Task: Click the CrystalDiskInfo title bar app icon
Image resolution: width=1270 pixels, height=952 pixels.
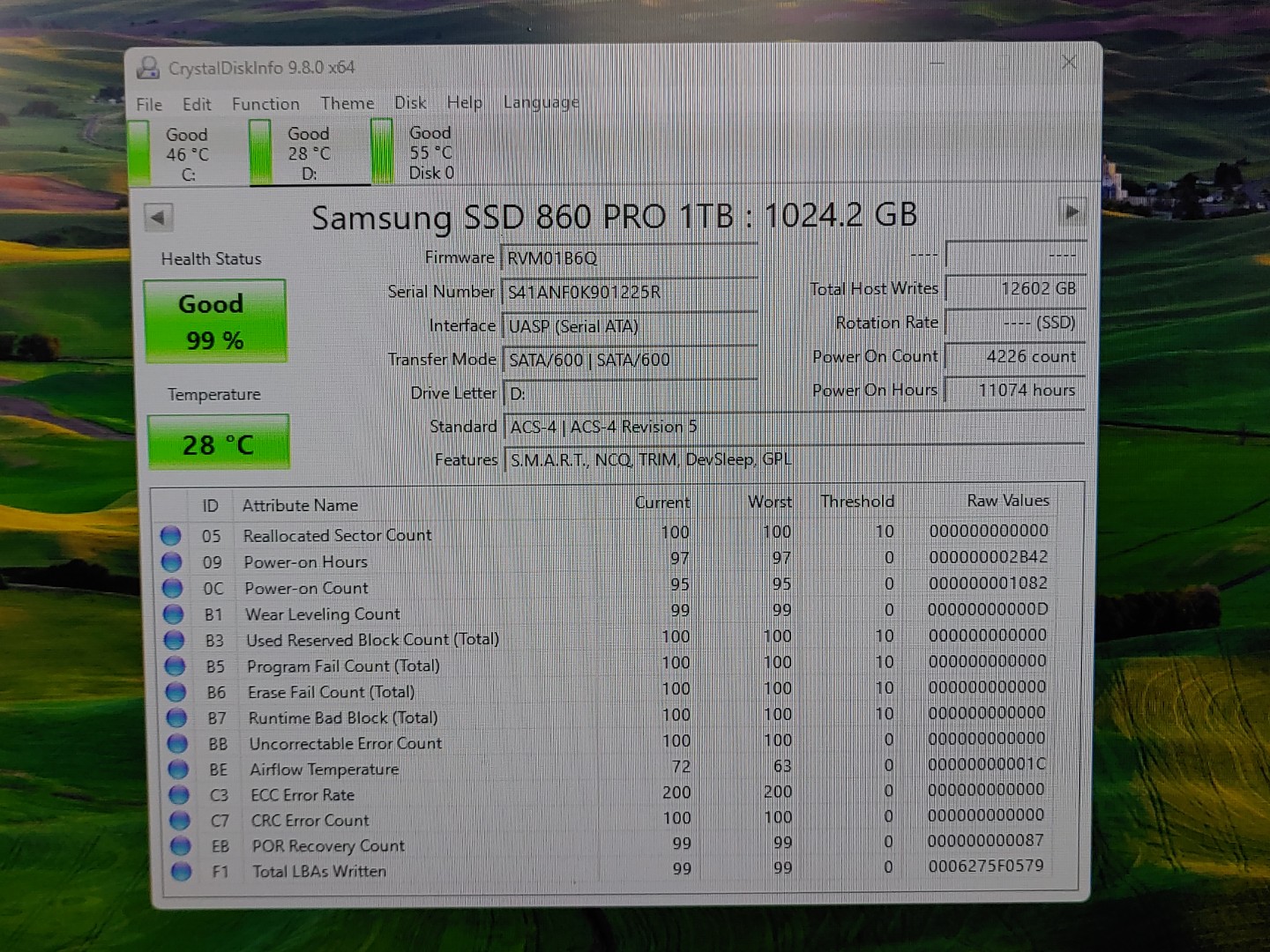Action: pos(148,68)
